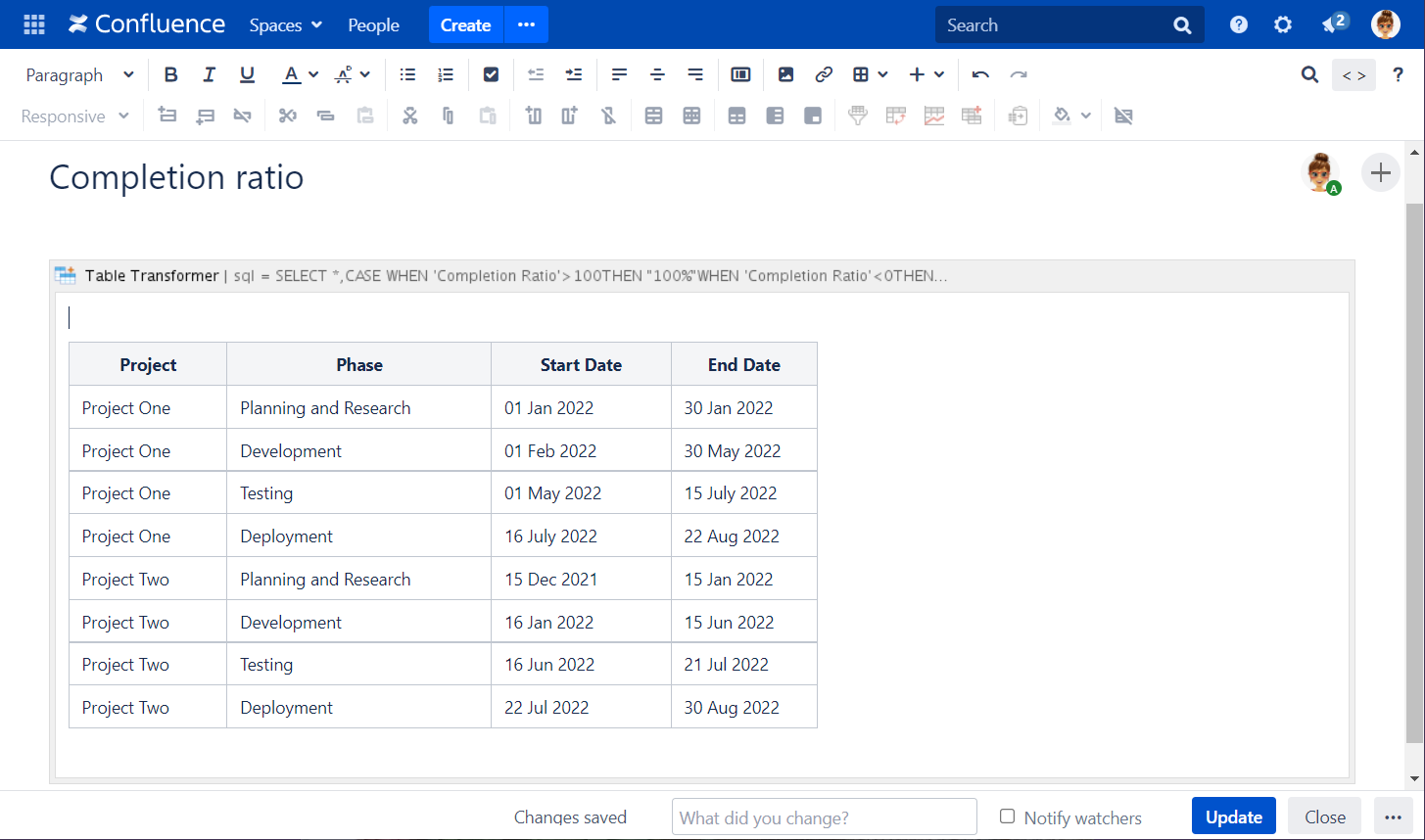
Task: Open insert more content dropdown
Action: (926, 74)
